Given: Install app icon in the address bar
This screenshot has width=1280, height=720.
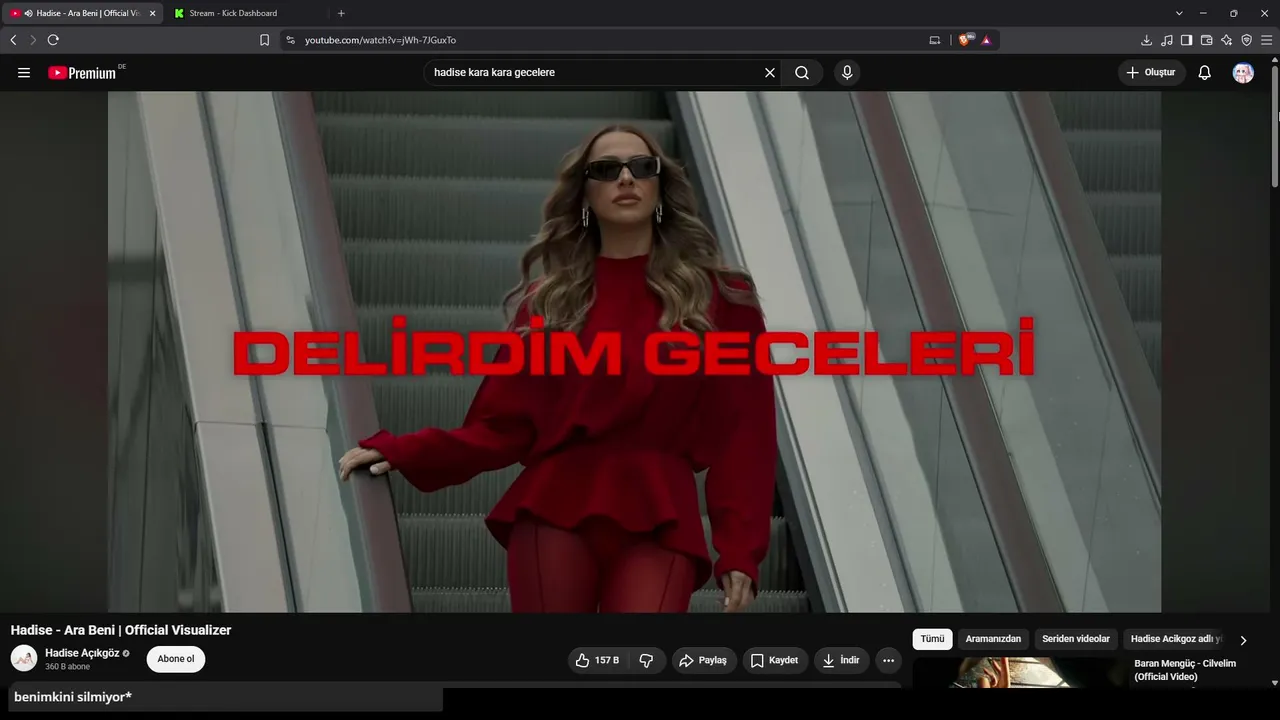Looking at the screenshot, I should (x=935, y=40).
